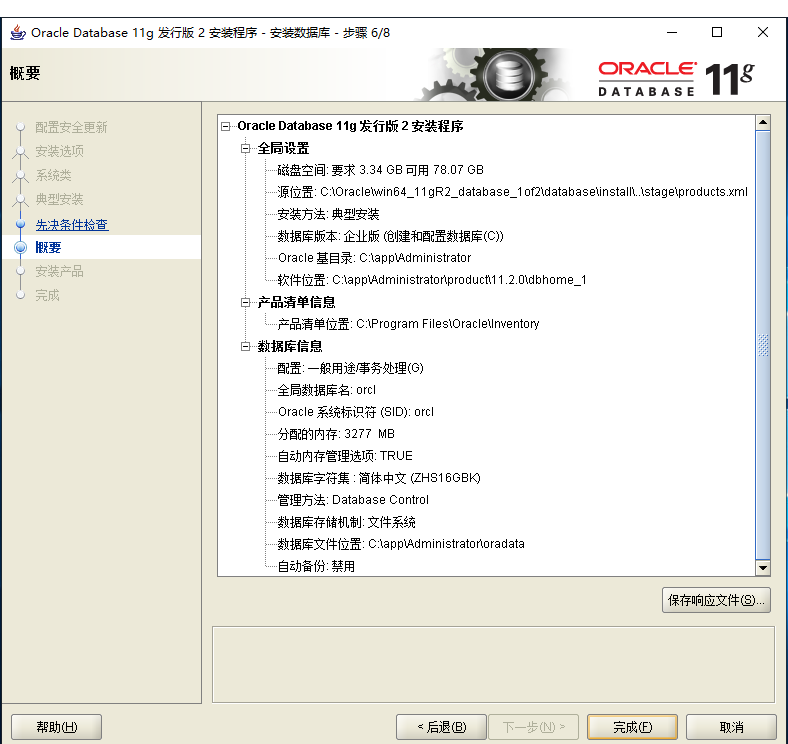Select the 源位置 products.xml row
The width and height of the screenshot is (788, 744).
[513, 192]
